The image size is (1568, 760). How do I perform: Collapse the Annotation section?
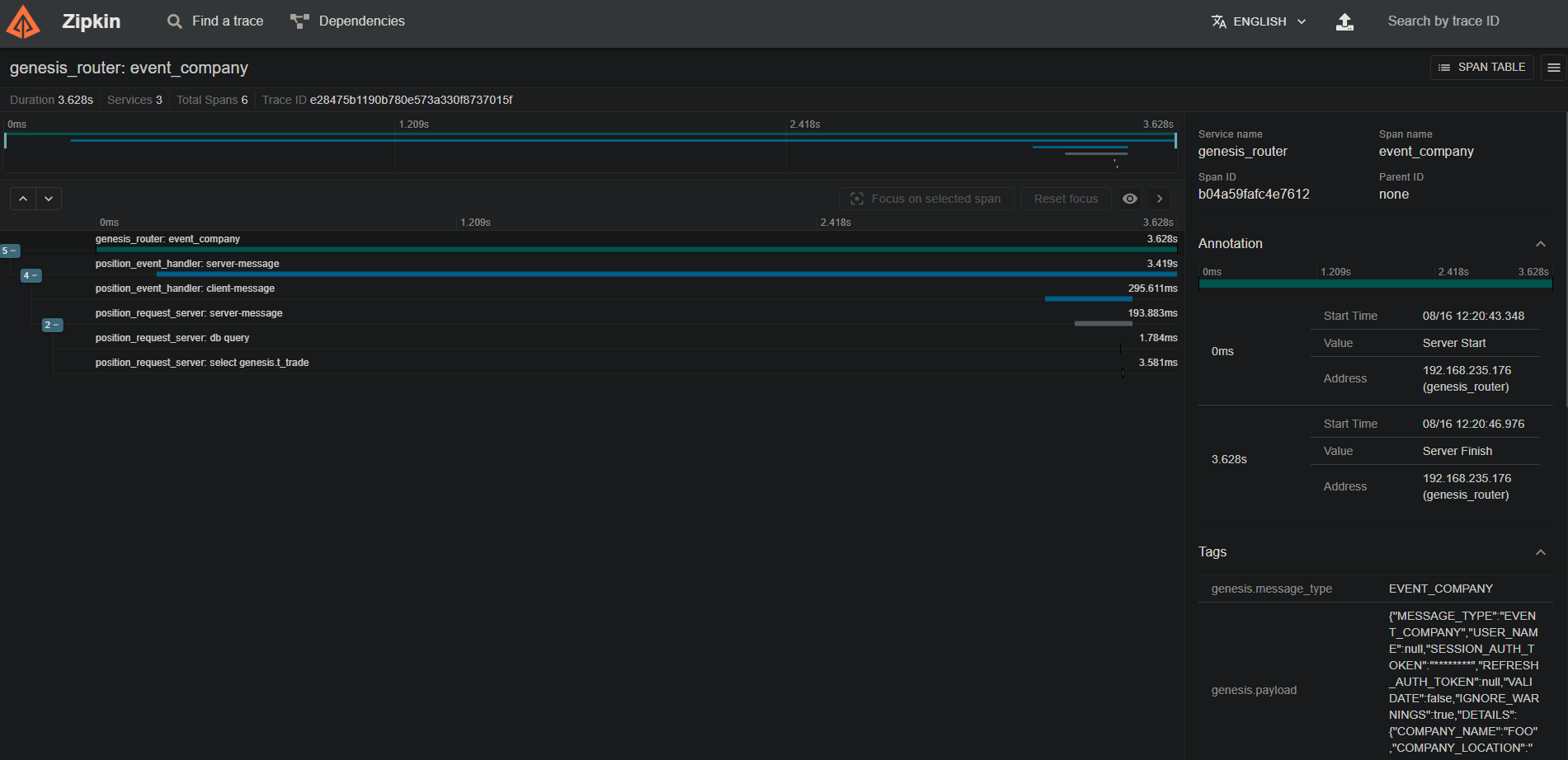pyautogui.click(x=1540, y=244)
